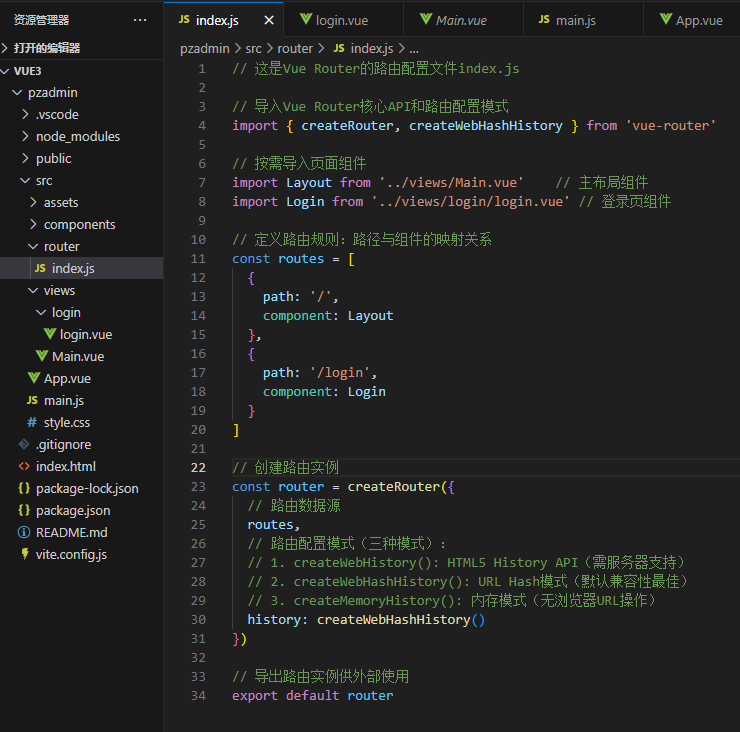Click Vue icon of App.vue in tree
Viewport: 740px width, 732px height.
(34, 378)
